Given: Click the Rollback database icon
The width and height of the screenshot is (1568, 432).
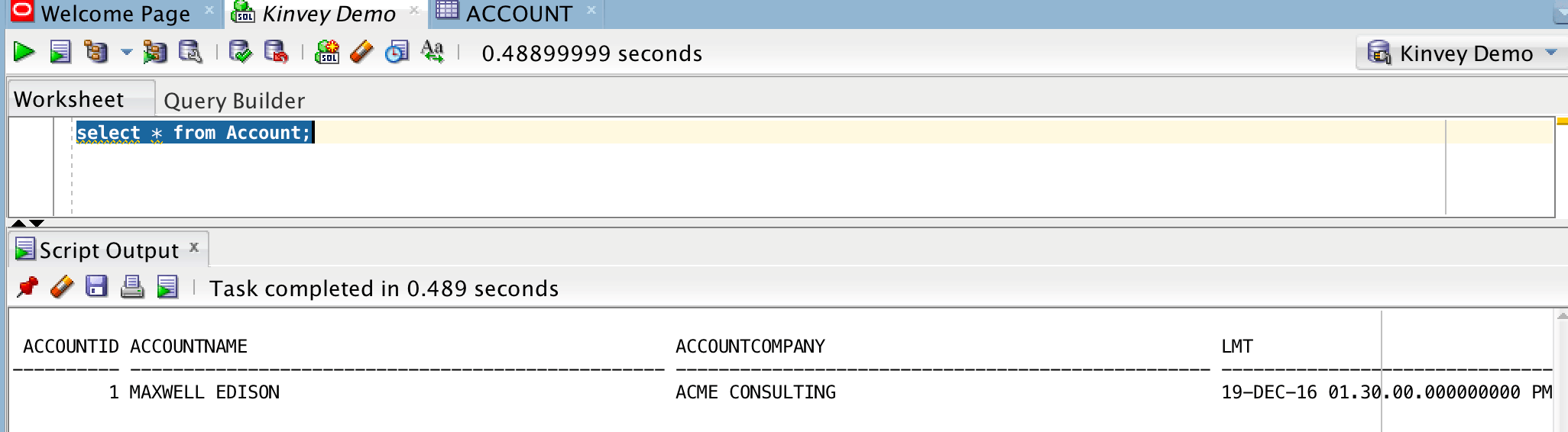Looking at the screenshot, I should point(275,52).
